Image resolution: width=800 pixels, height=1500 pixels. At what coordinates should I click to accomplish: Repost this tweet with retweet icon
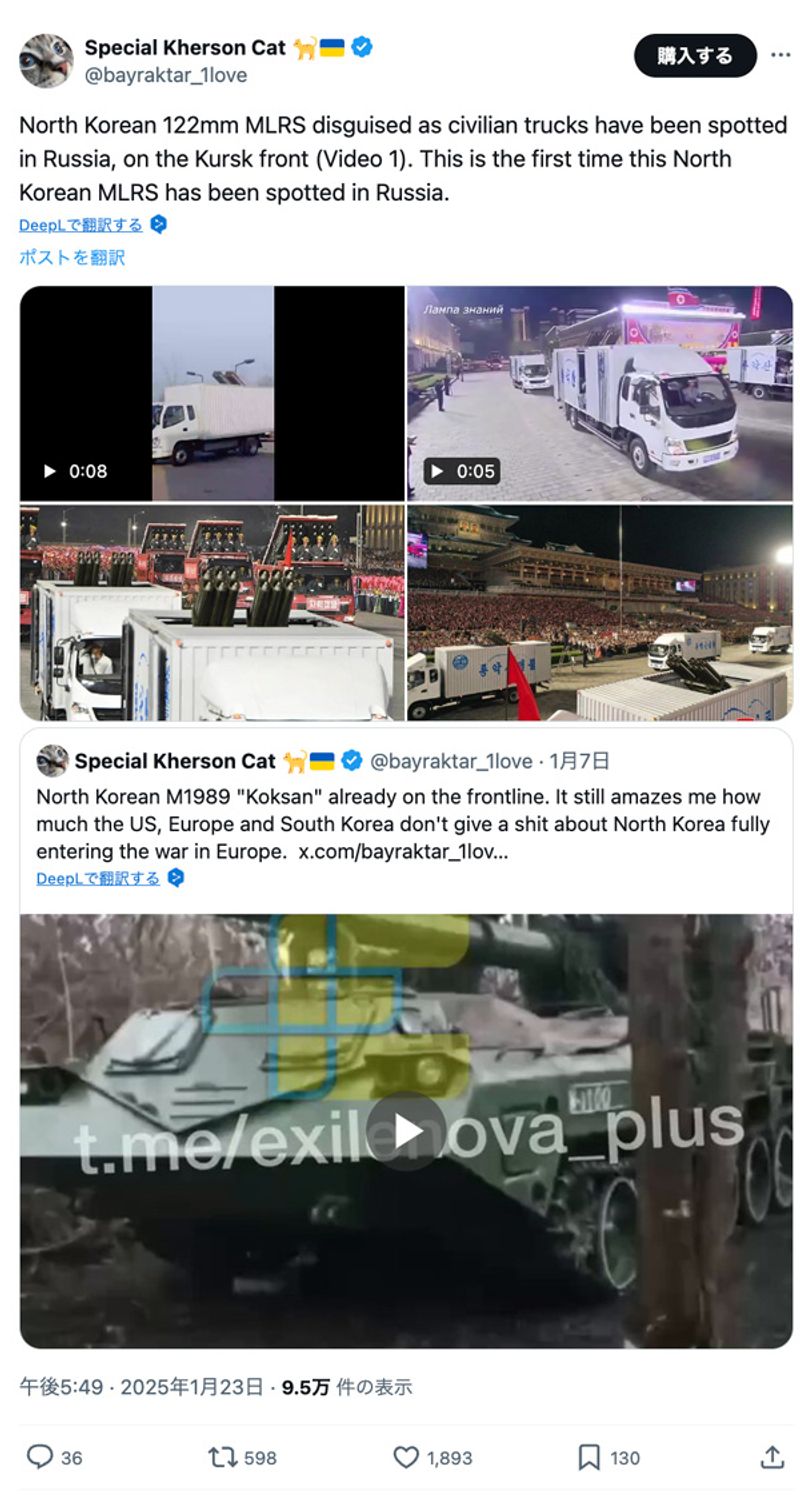click(x=222, y=1457)
